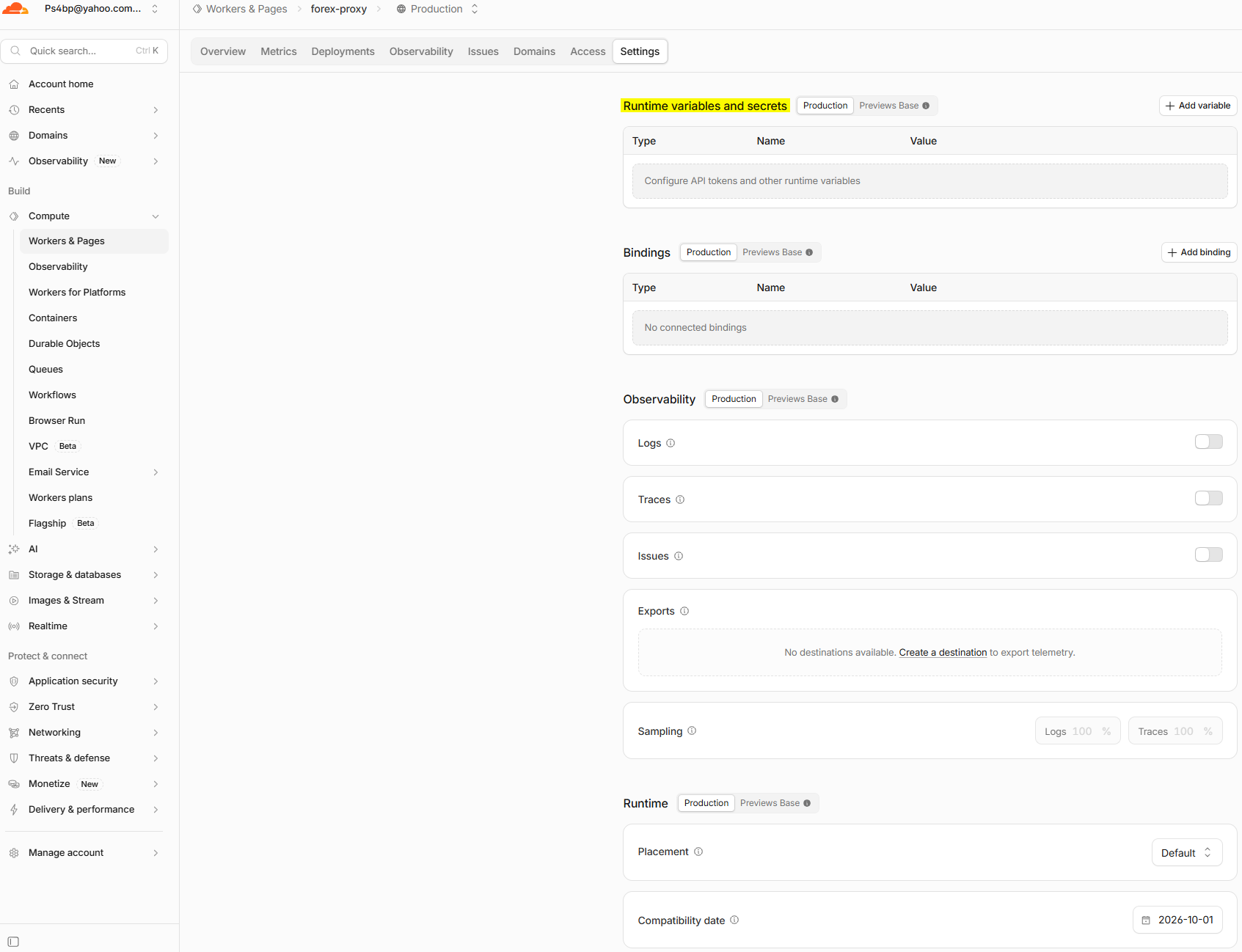1242x952 pixels.
Task: Open the Compatibility date picker
Action: pyautogui.click(x=1177, y=920)
